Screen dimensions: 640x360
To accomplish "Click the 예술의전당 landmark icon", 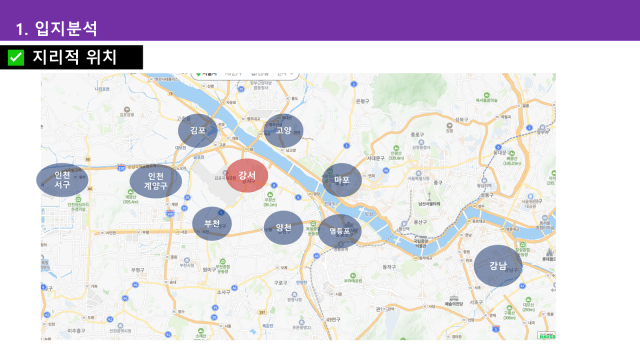I will pos(454,298).
